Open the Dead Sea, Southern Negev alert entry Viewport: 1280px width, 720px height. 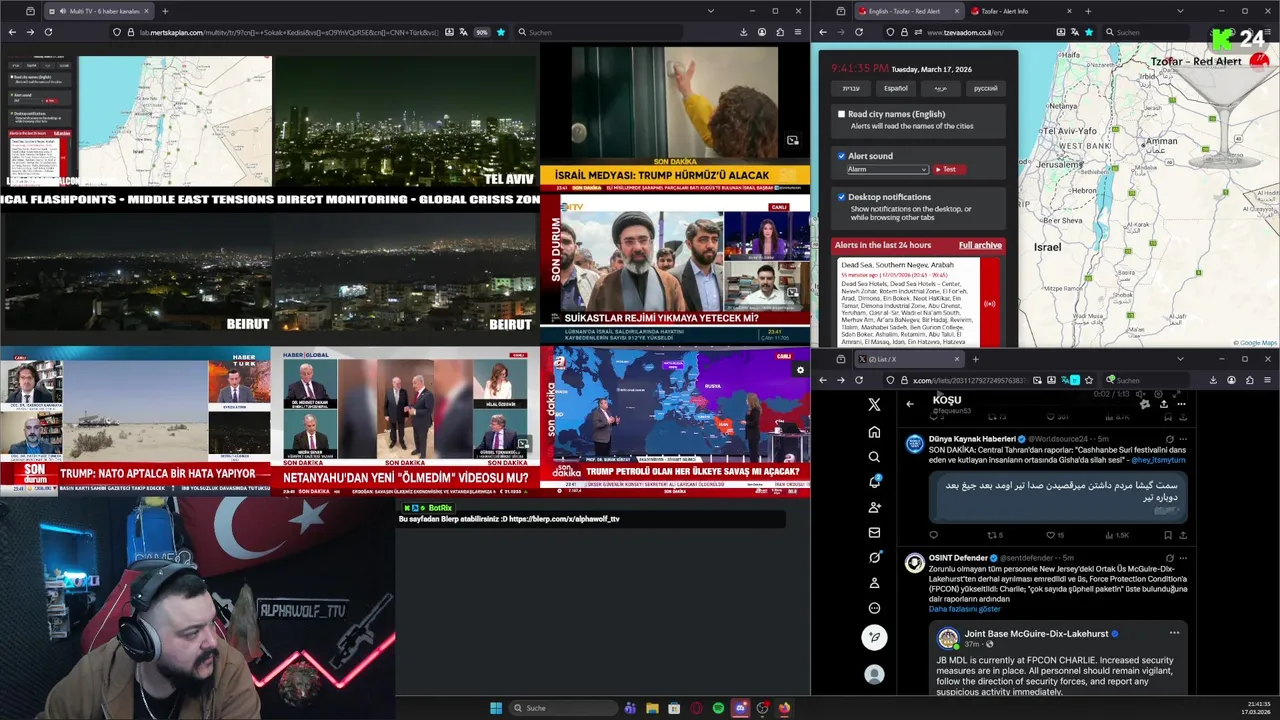click(x=909, y=303)
